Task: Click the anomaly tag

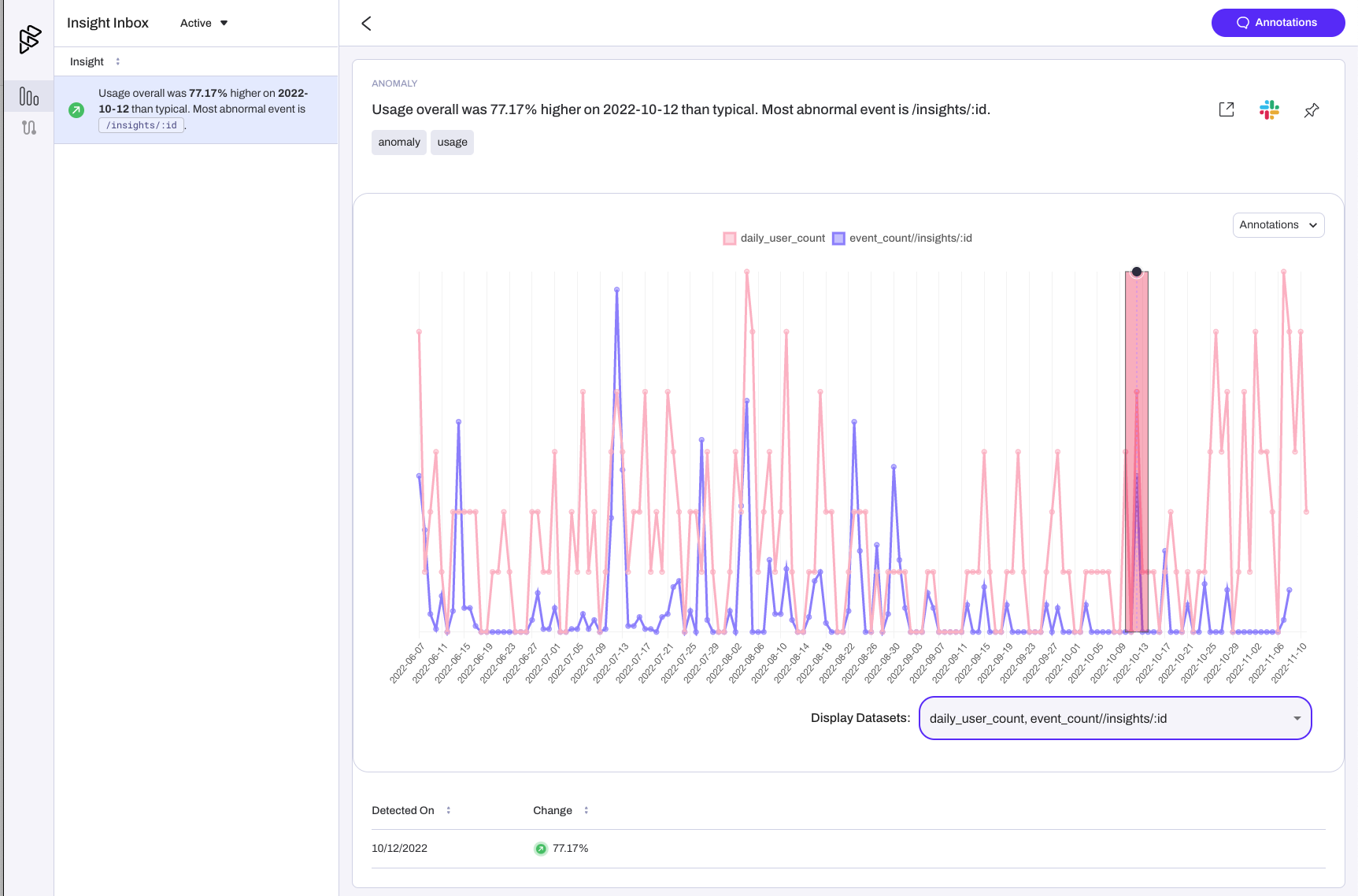Action: (x=399, y=143)
